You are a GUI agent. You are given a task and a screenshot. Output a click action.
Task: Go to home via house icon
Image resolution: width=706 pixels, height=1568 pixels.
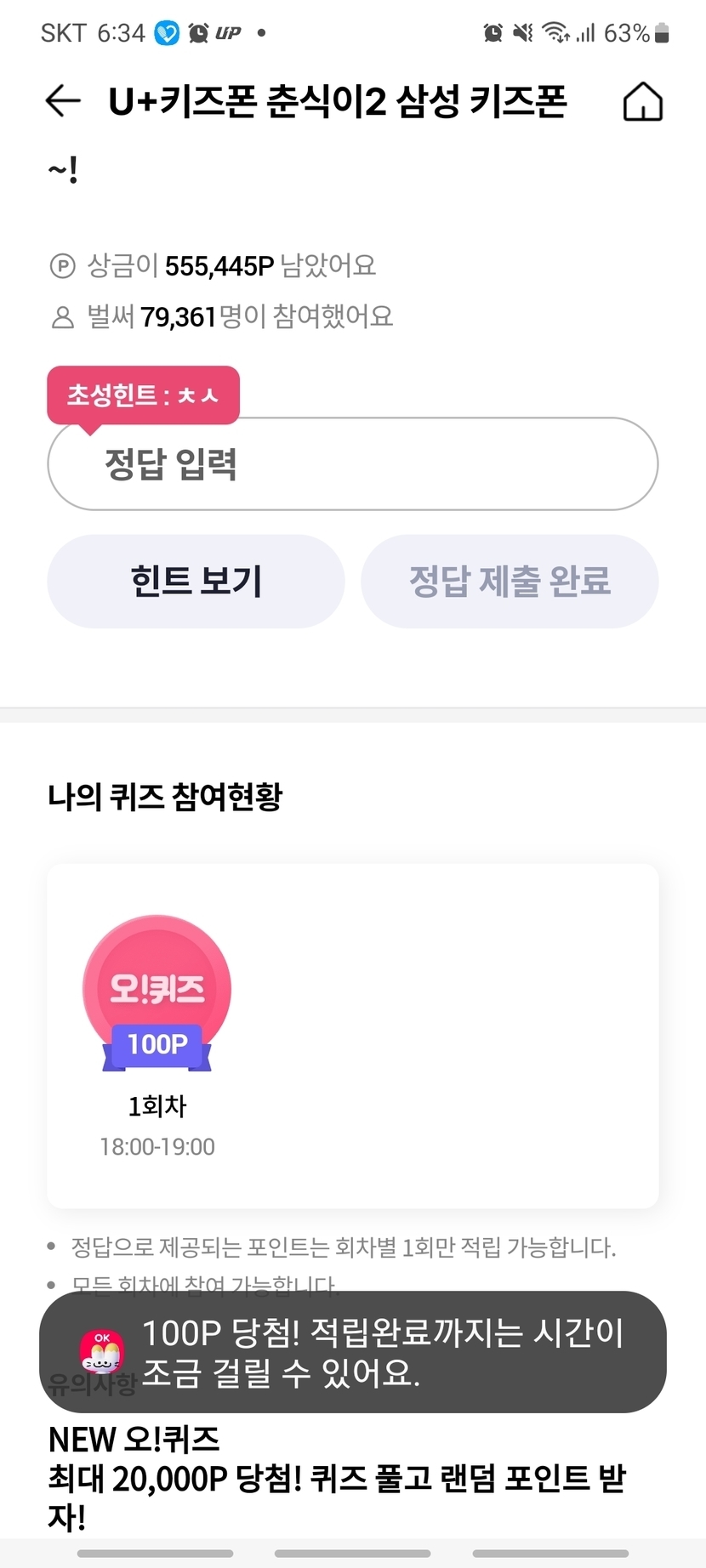coord(642,103)
